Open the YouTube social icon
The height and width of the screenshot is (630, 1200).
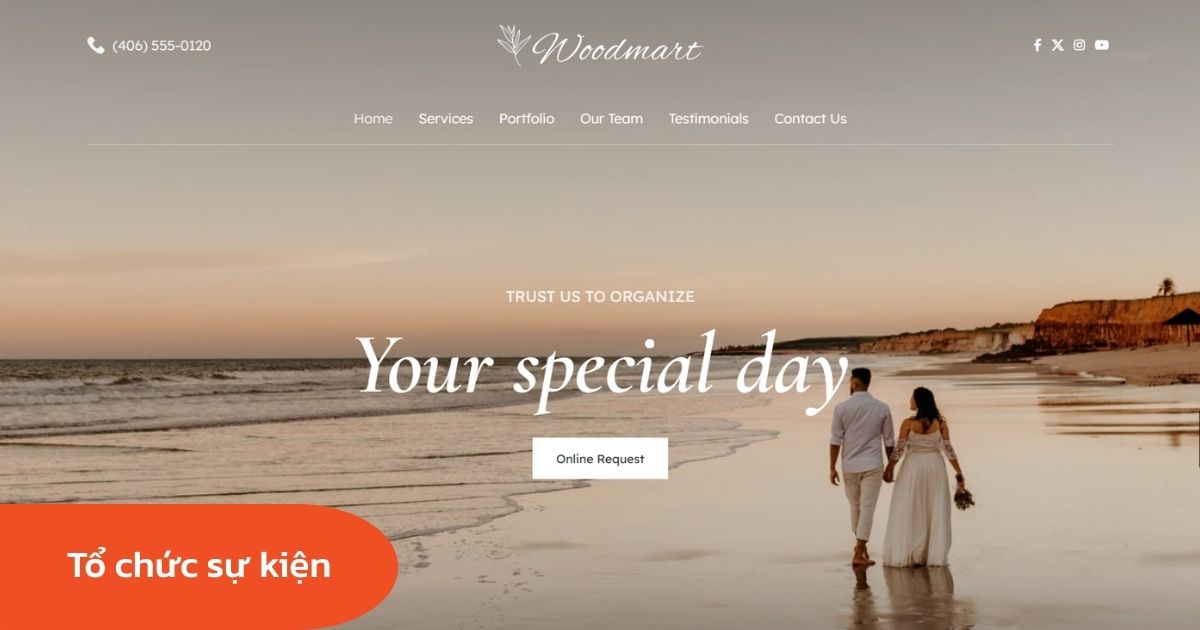pyautogui.click(x=1102, y=45)
